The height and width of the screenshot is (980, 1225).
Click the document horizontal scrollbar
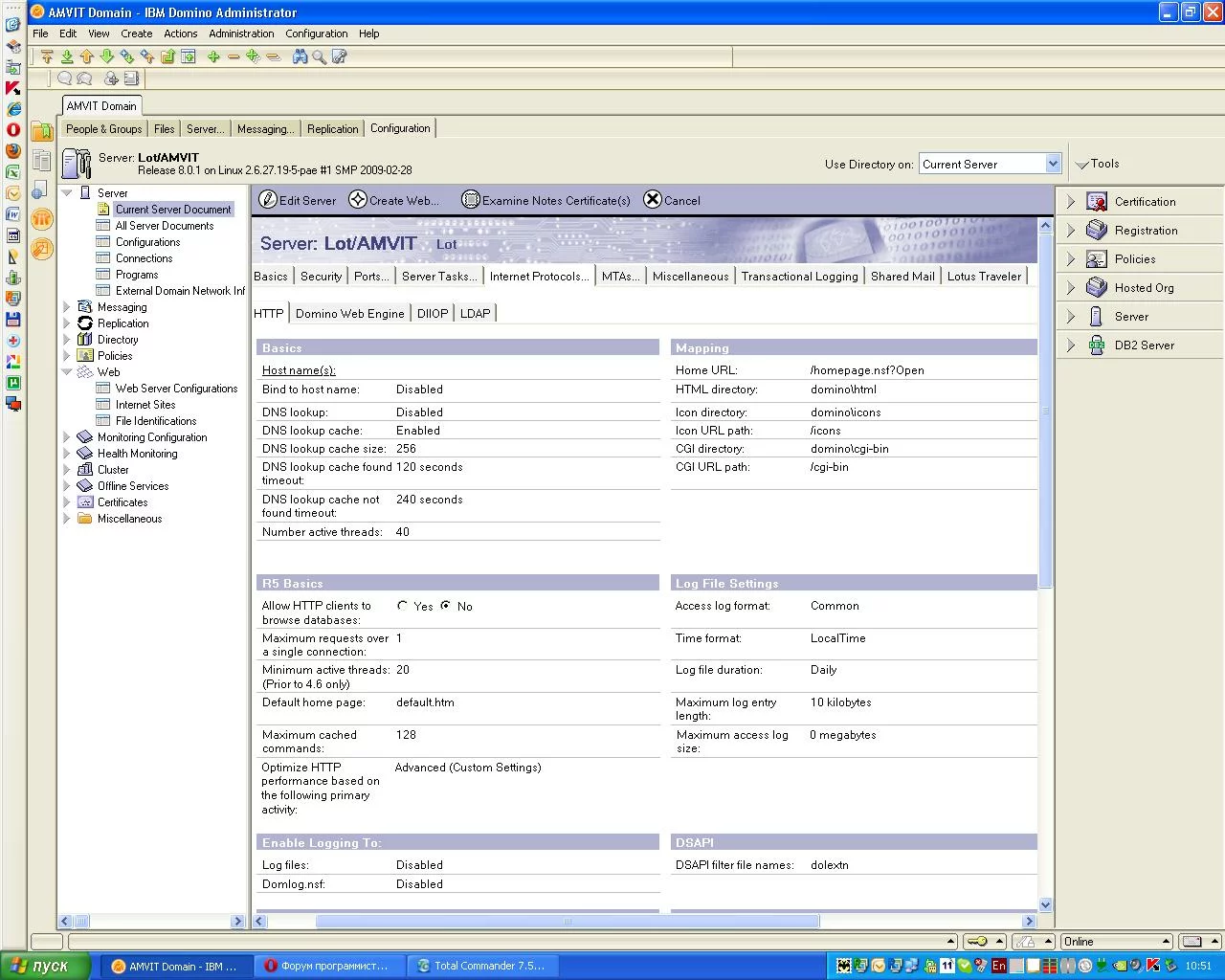568,922
